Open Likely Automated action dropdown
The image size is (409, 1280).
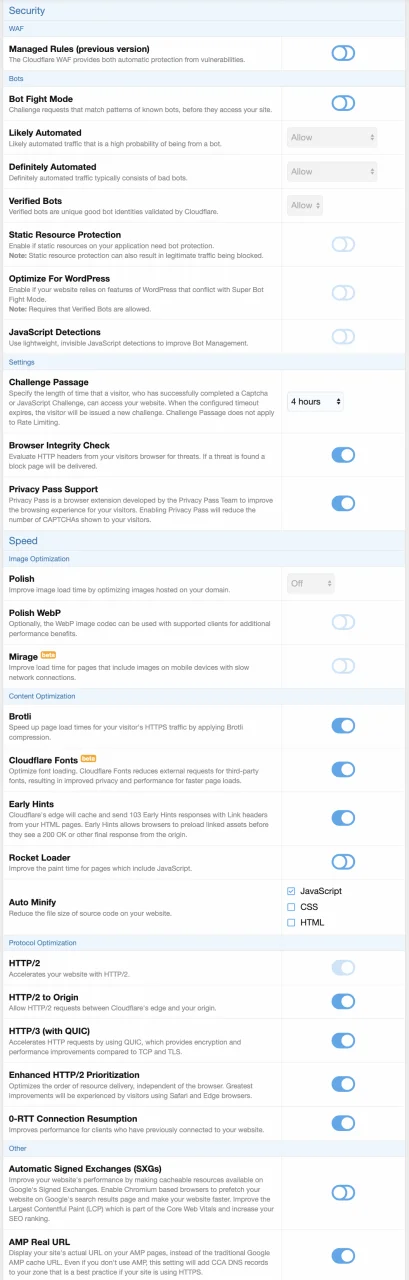331,137
